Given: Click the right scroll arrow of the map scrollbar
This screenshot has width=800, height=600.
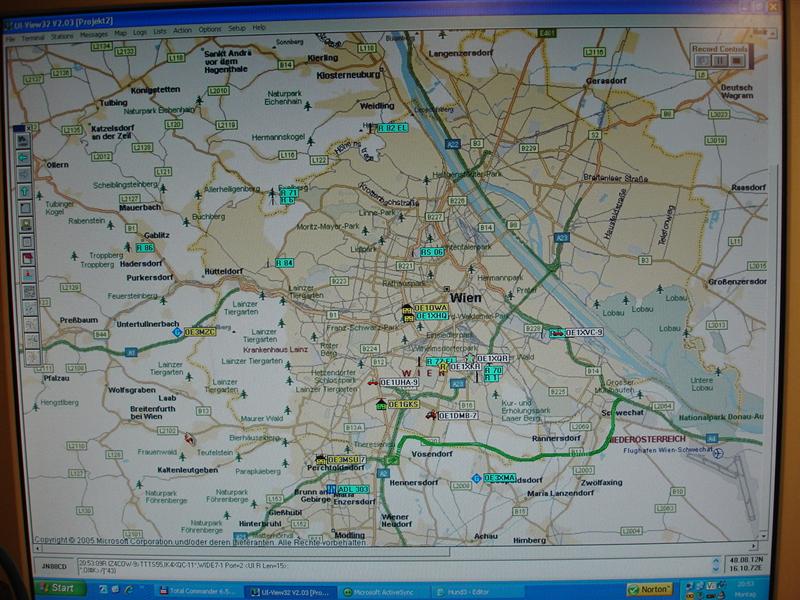Looking at the screenshot, I should coord(754,545).
